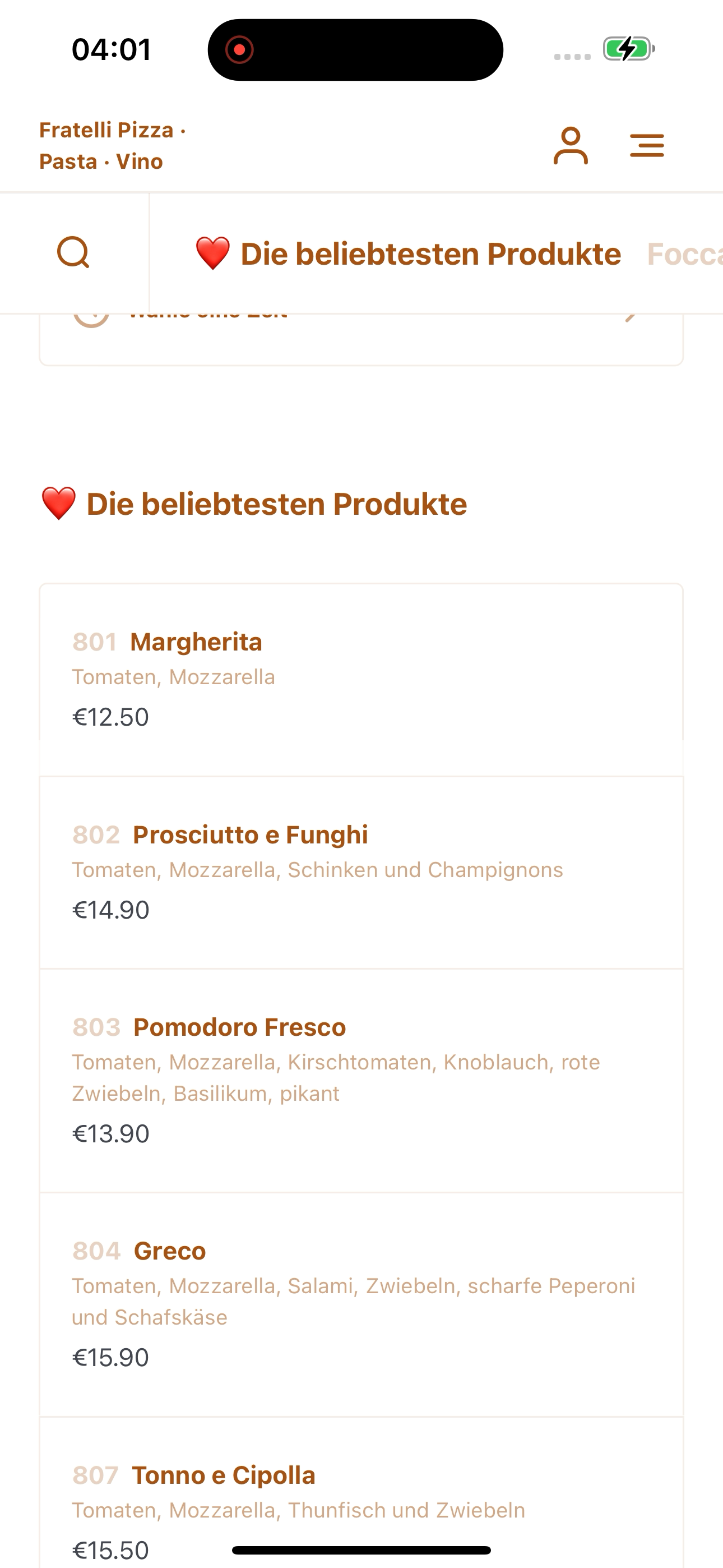Select the 801 Margherita pizza
The height and width of the screenshot is (1568, 723).
361,679
